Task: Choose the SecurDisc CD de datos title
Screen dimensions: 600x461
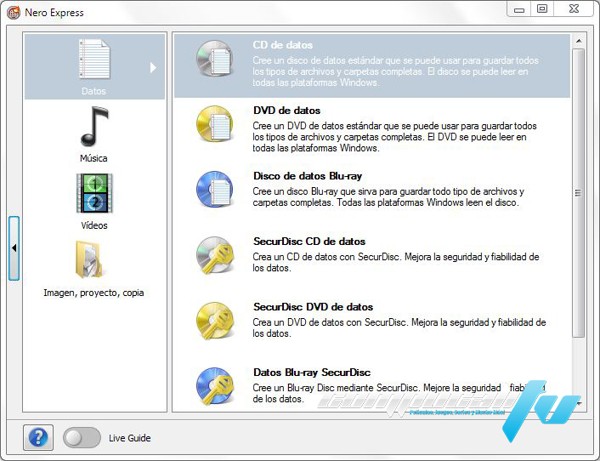Action: [x=309, y=241]
